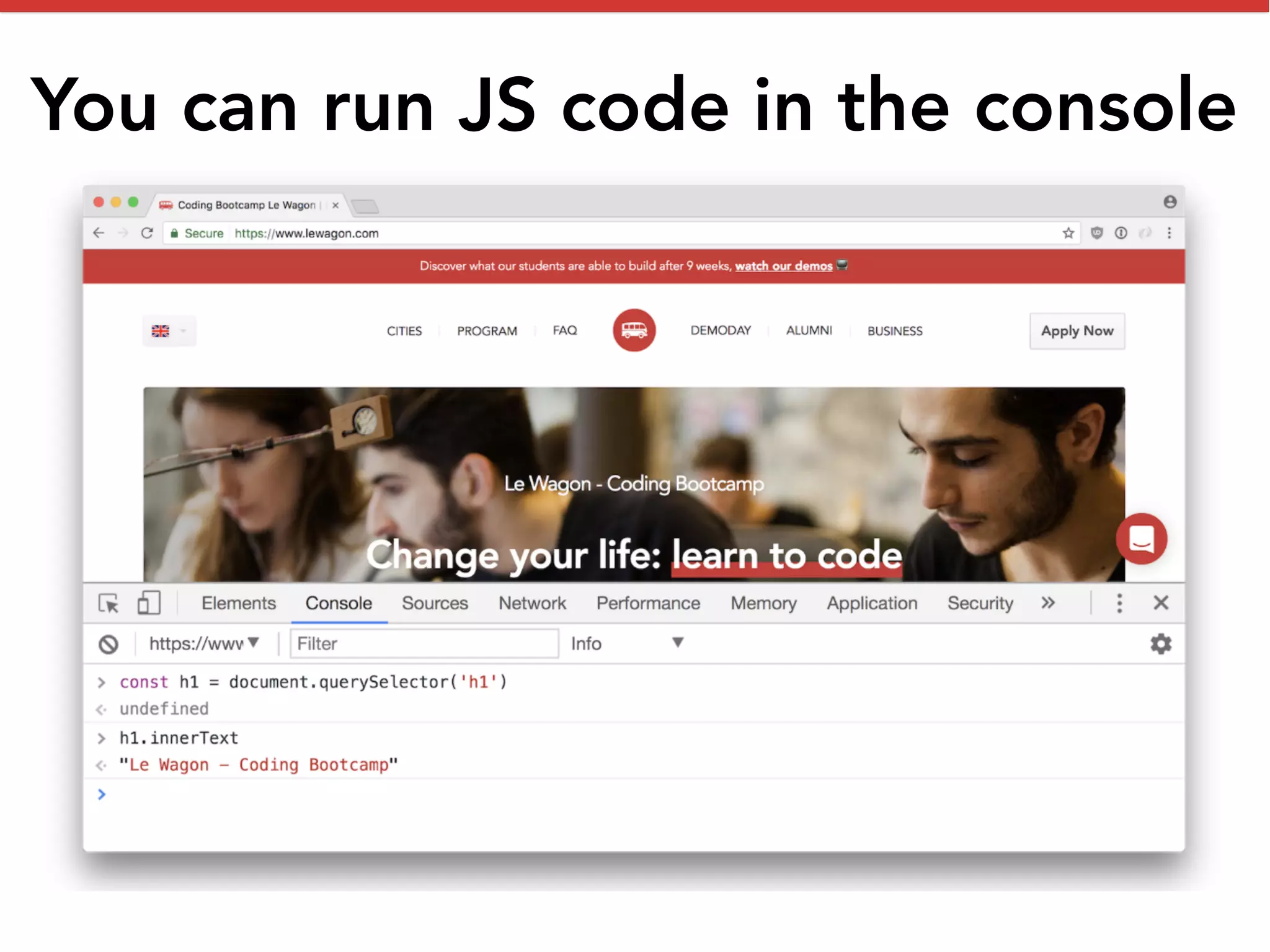The height and width of the screenshot is (952, 1270).
Task: Click the Apply Now button
Action: click(x=1077, y=331)
